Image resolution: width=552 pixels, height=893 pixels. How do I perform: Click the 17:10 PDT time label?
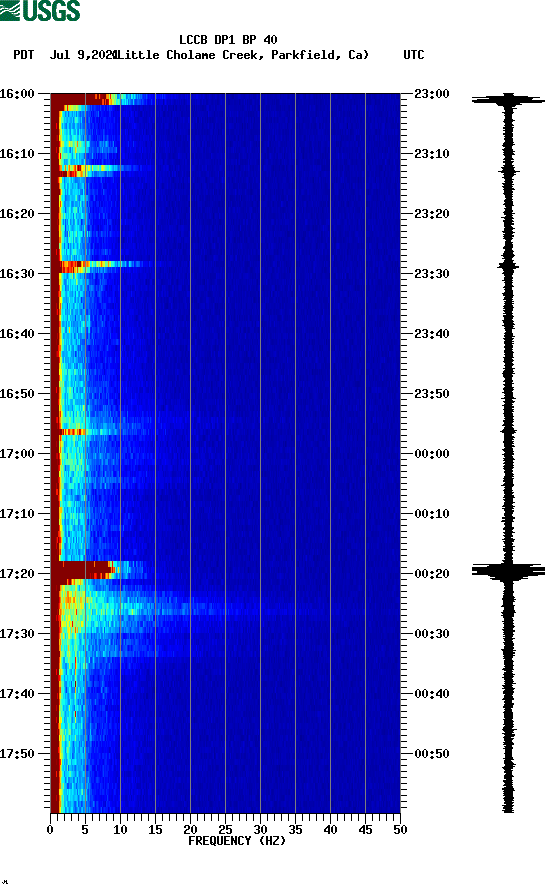pyautogui.click(x=17, y=514)
